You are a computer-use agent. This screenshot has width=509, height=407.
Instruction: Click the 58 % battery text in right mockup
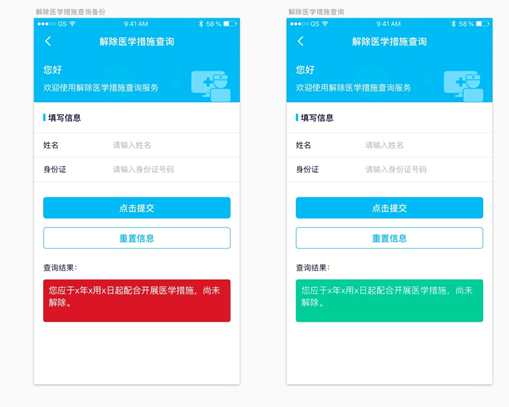click(466, 24)
